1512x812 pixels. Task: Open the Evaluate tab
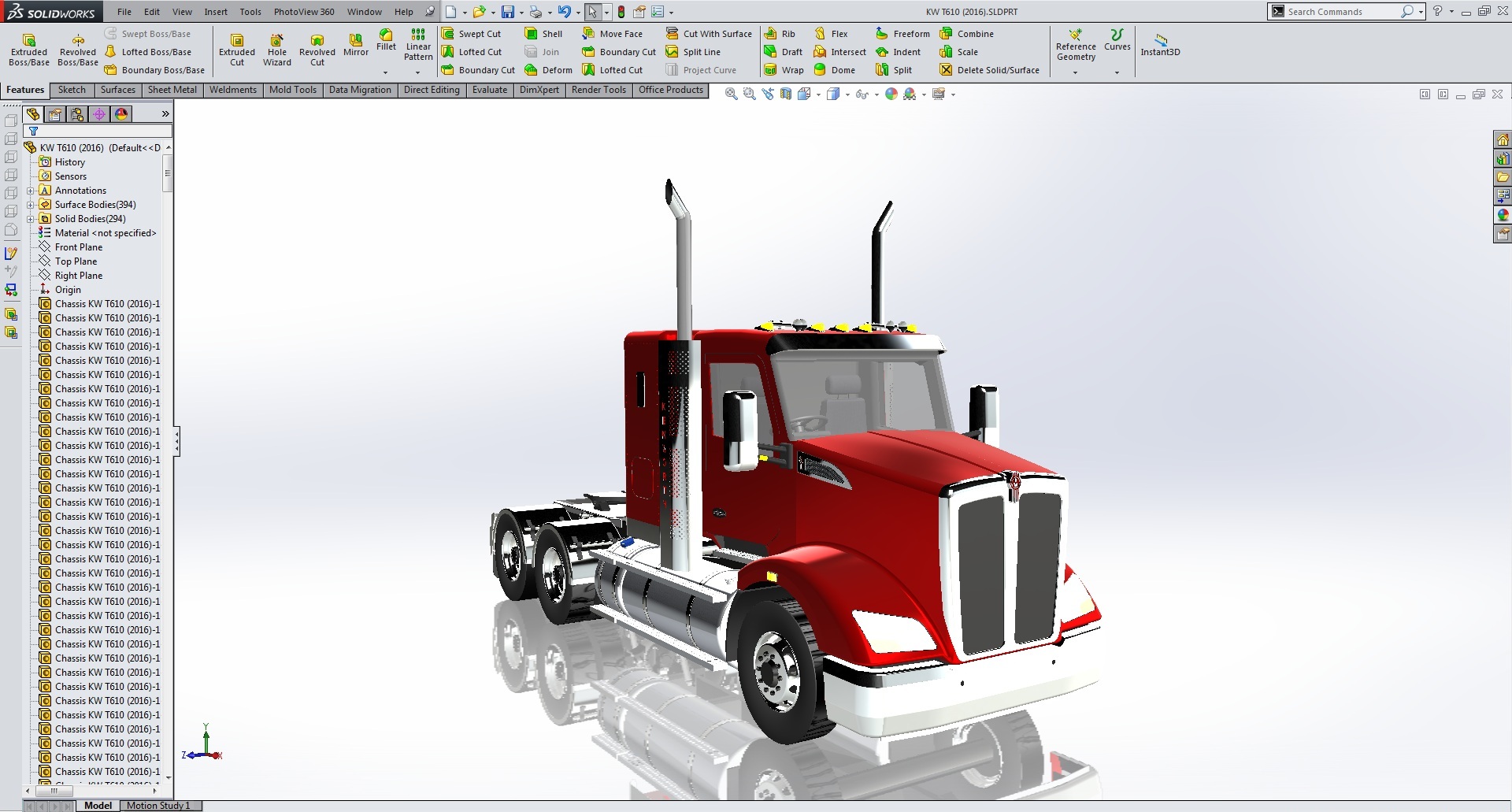(490, 90)
